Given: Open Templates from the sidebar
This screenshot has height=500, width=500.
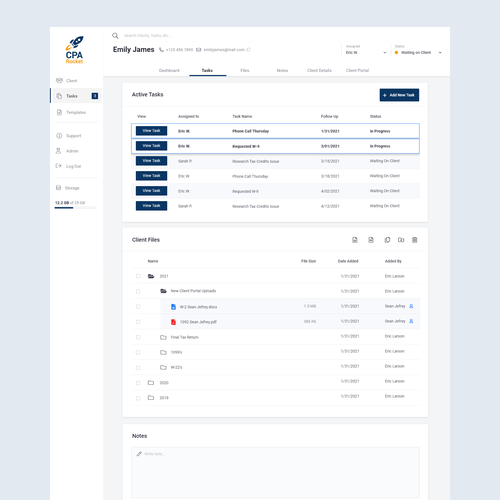Looking at the screenshot, I should click(x=71, y=112).
